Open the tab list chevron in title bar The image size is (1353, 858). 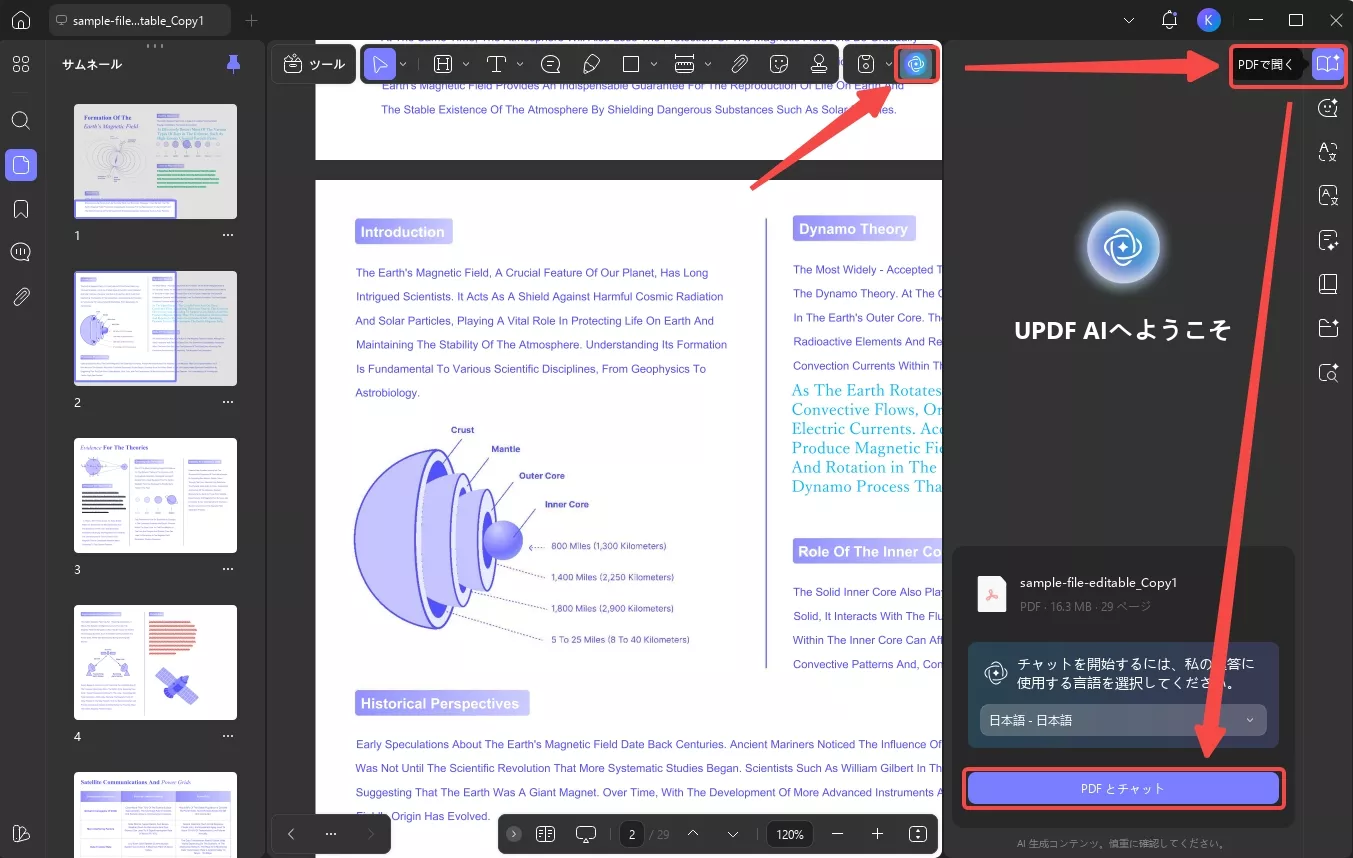click(1129, 20)
